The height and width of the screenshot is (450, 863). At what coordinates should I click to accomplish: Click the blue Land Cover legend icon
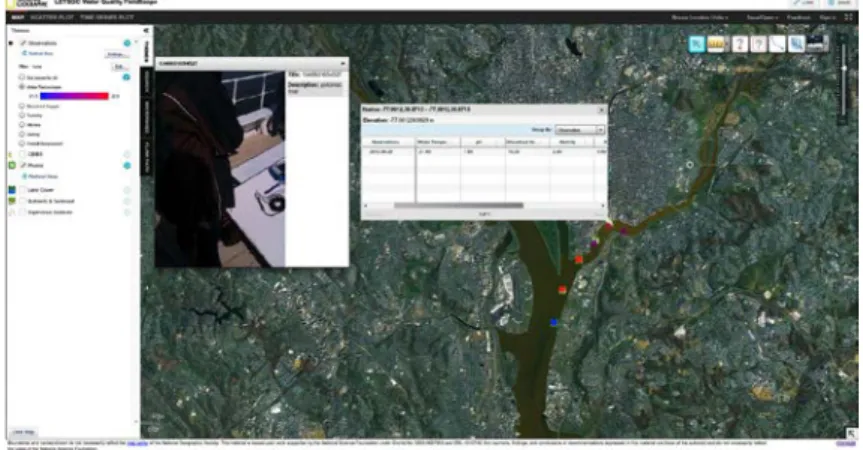pos(12,190)
